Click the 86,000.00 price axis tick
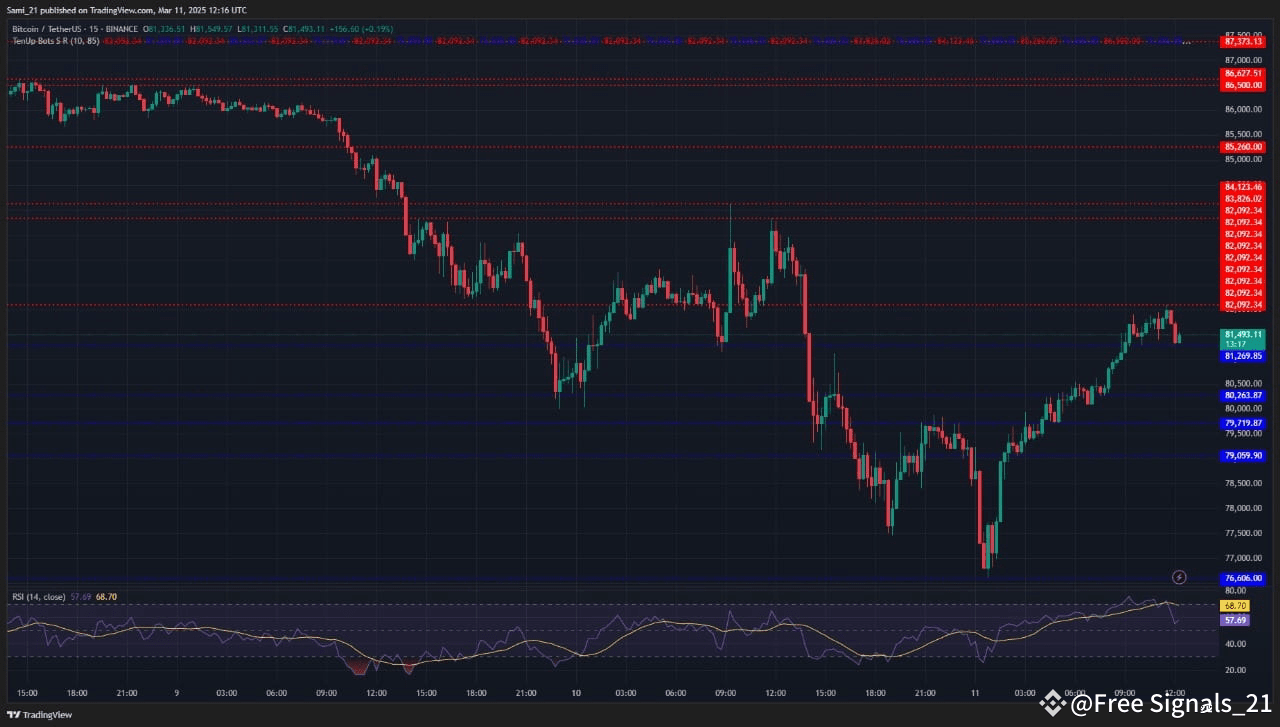Image resolution: width=1280 pixels, height=727 pixels. tap(1242, 110)
